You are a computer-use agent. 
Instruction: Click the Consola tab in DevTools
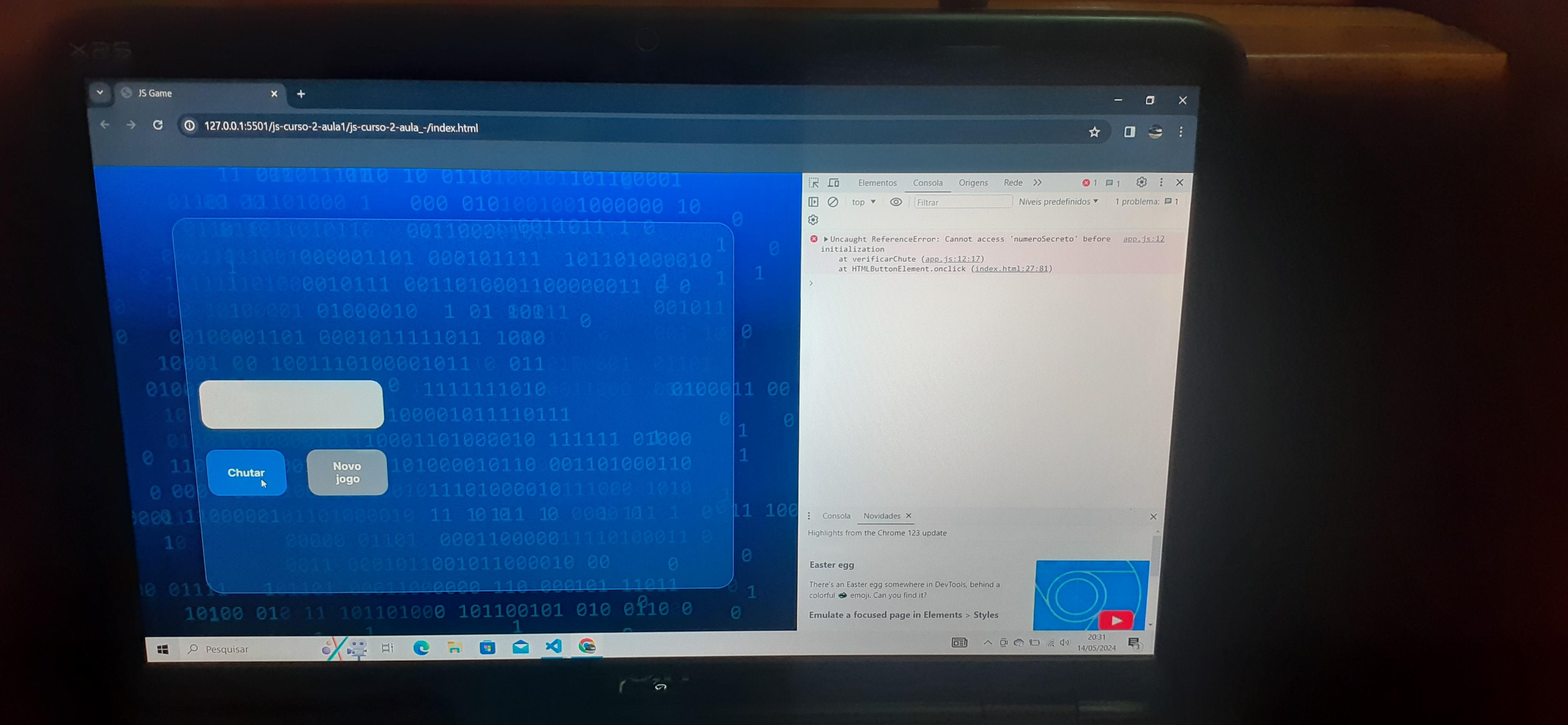(x=928, y=182)
